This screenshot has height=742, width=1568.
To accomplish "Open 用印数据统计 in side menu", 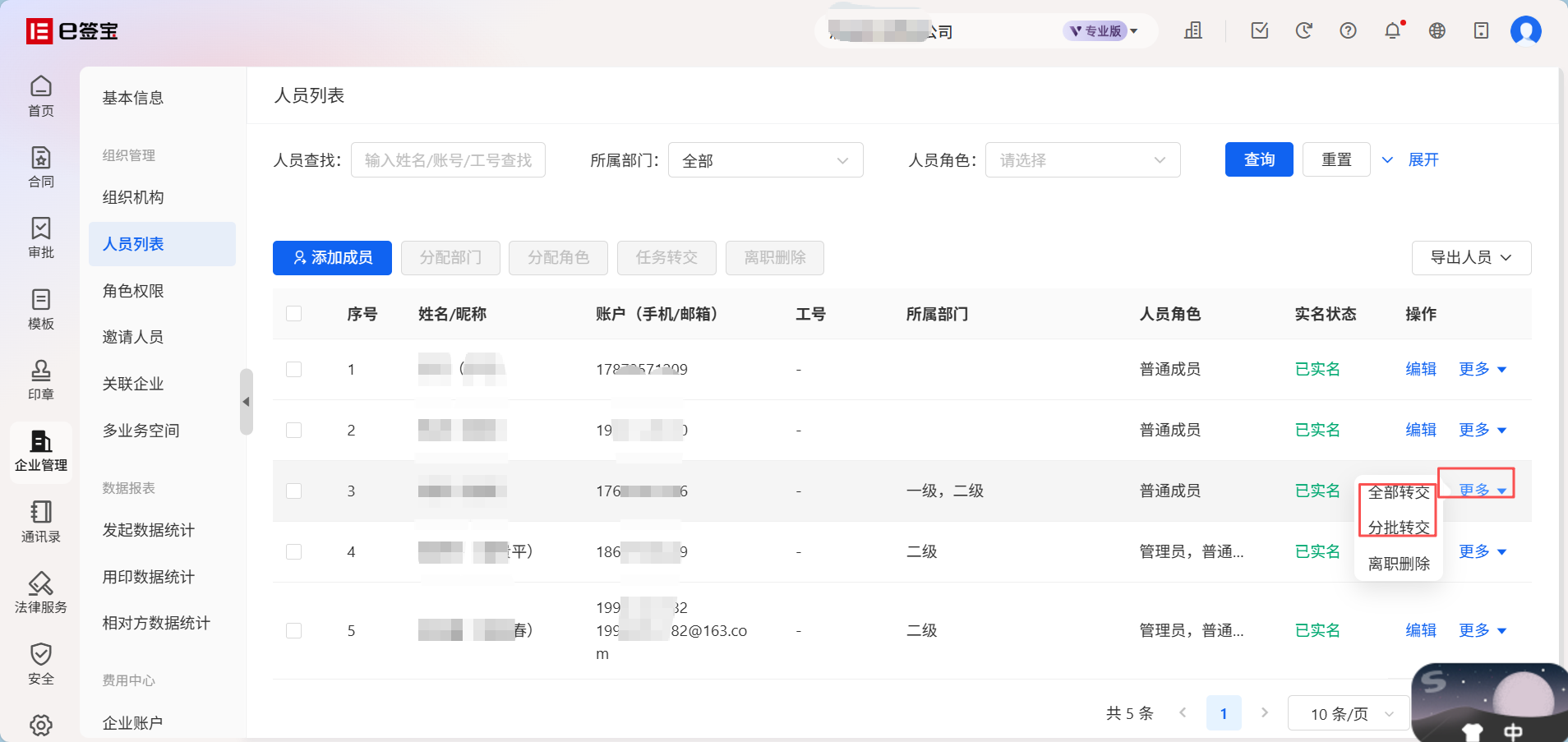I will pyautogui.click(x=149, y=577).
